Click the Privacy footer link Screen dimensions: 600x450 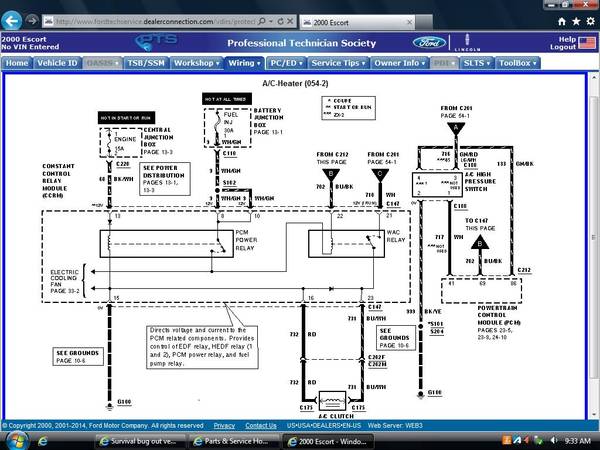click(x=224, y=426)
